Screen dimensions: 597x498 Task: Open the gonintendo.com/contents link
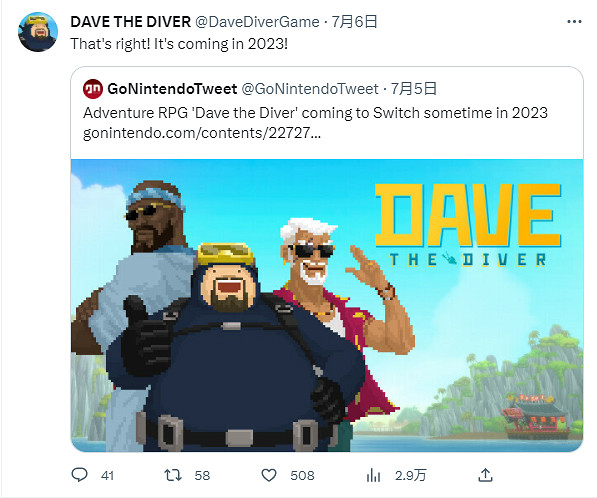pos(202,133)
